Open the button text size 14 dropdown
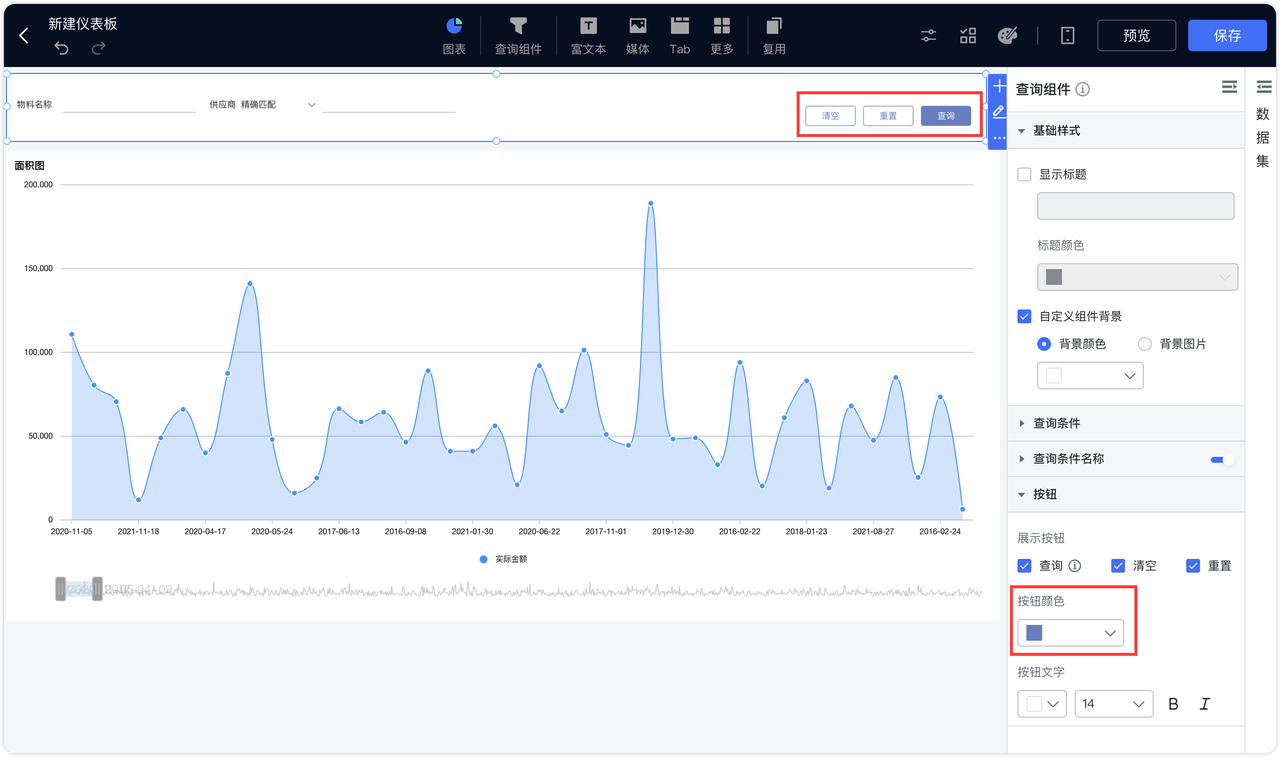The width and height of the screenshot is (1280, 757). pos(1114,704)
